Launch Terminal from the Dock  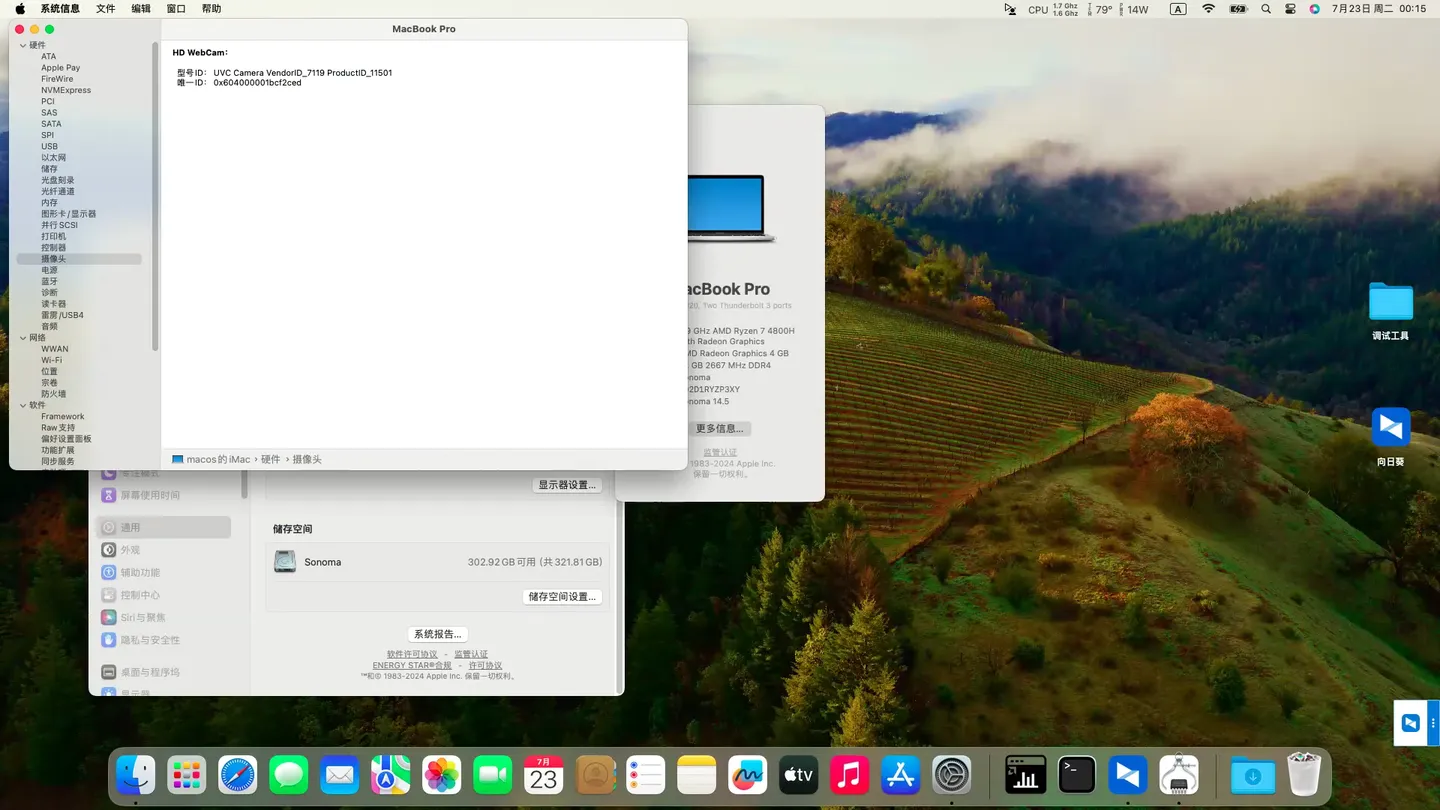(1077, 775)
